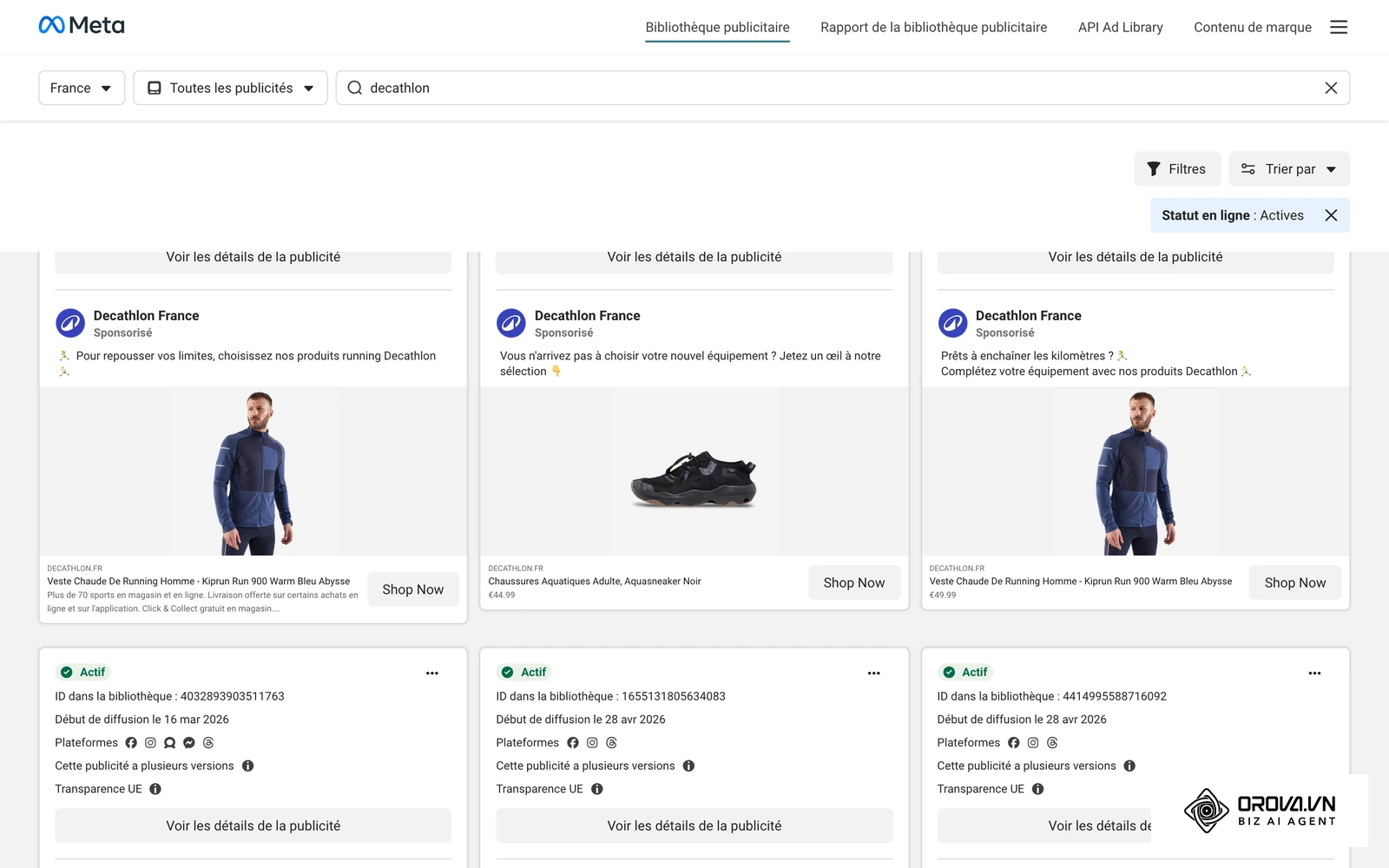1389x868 pixels.
Task: Click Shop Now on Aquasneaker Noir ad
Action: [854, 582]
